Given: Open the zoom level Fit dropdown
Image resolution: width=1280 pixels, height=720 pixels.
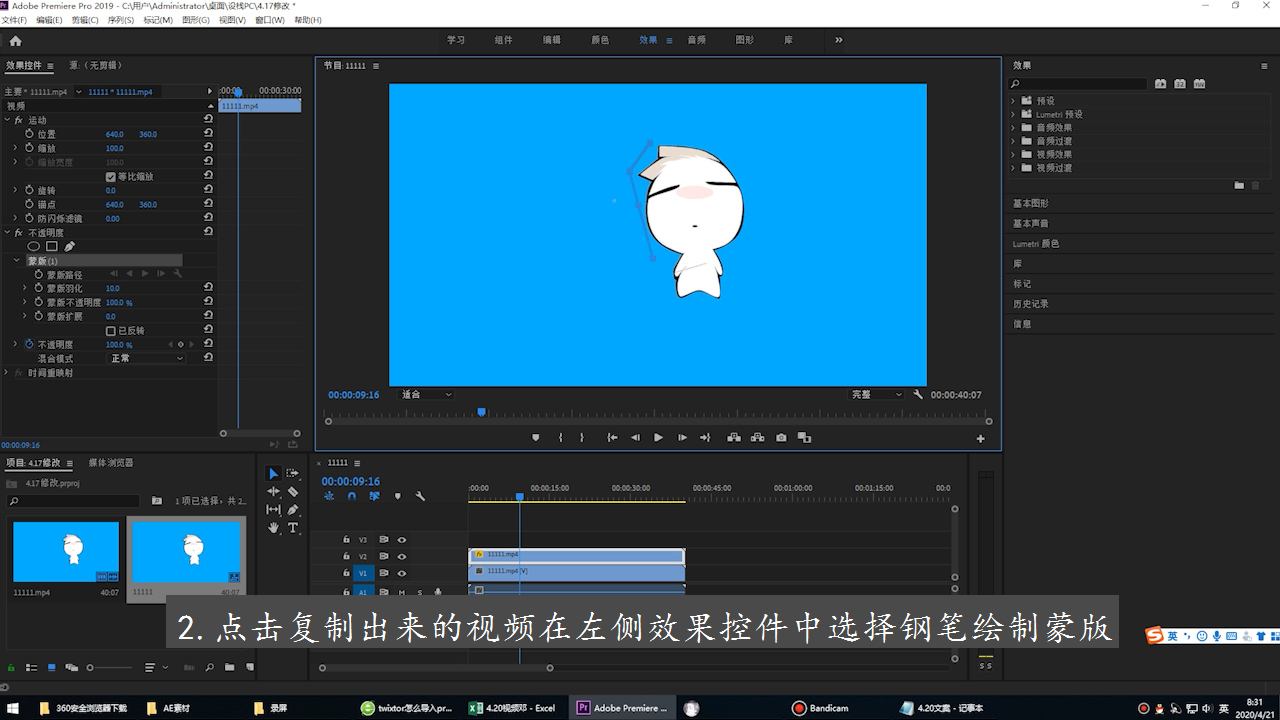Looking at the screenshot, I should (426, 395).
